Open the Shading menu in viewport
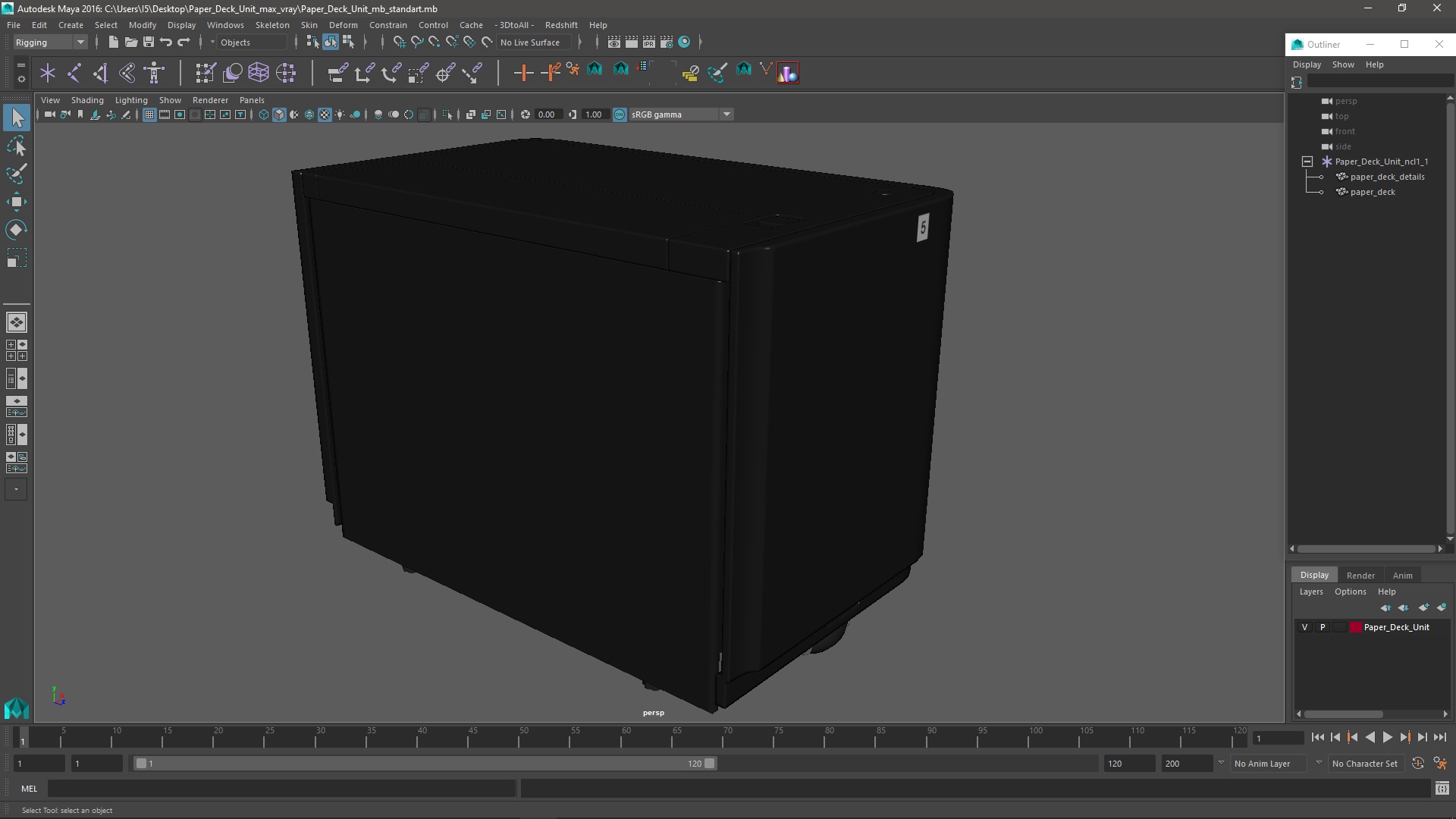The height and width of the screenshot is (819, 1456). point(88,99)
